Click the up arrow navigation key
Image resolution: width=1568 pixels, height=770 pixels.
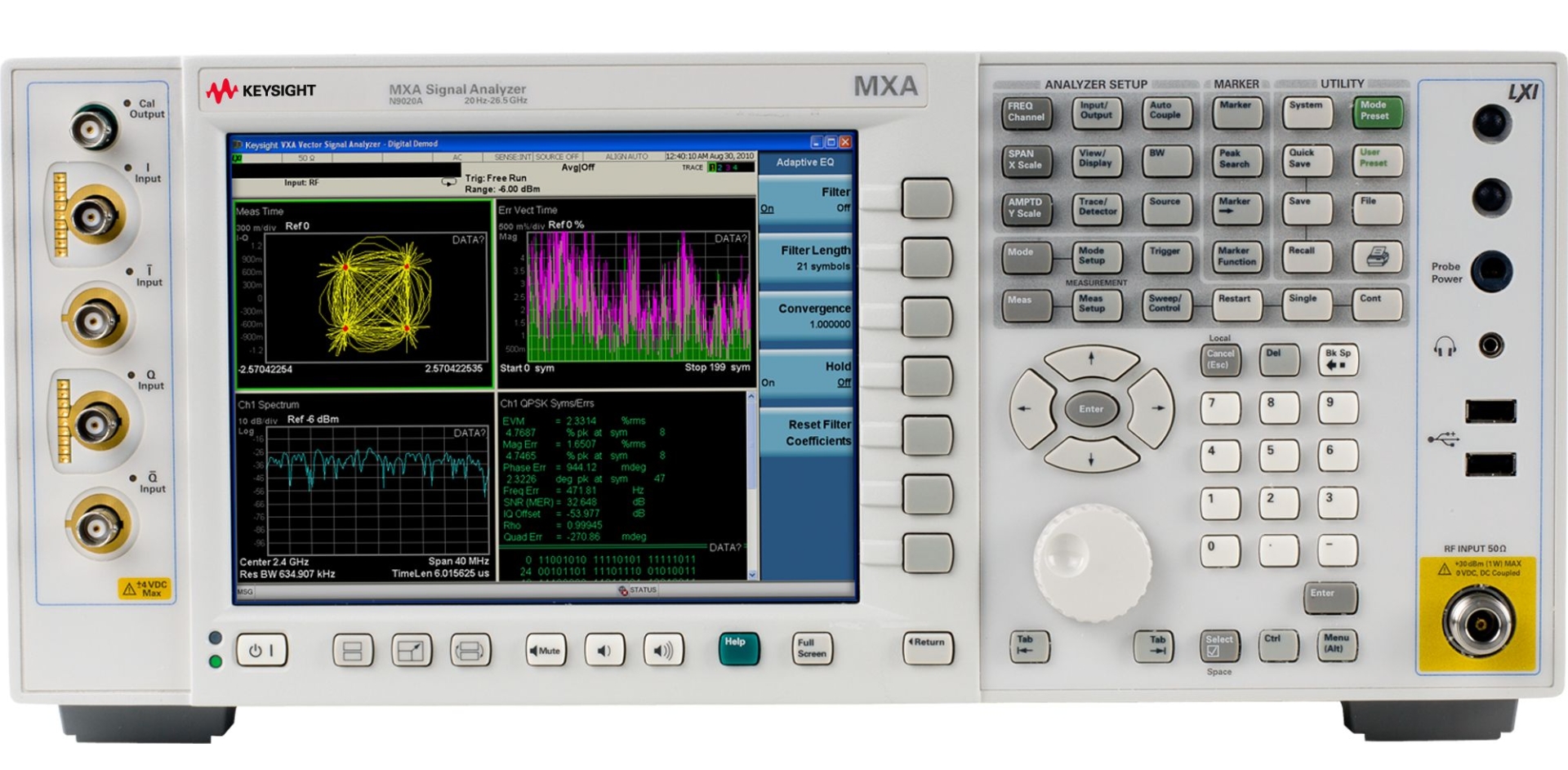pos(1091,360)
